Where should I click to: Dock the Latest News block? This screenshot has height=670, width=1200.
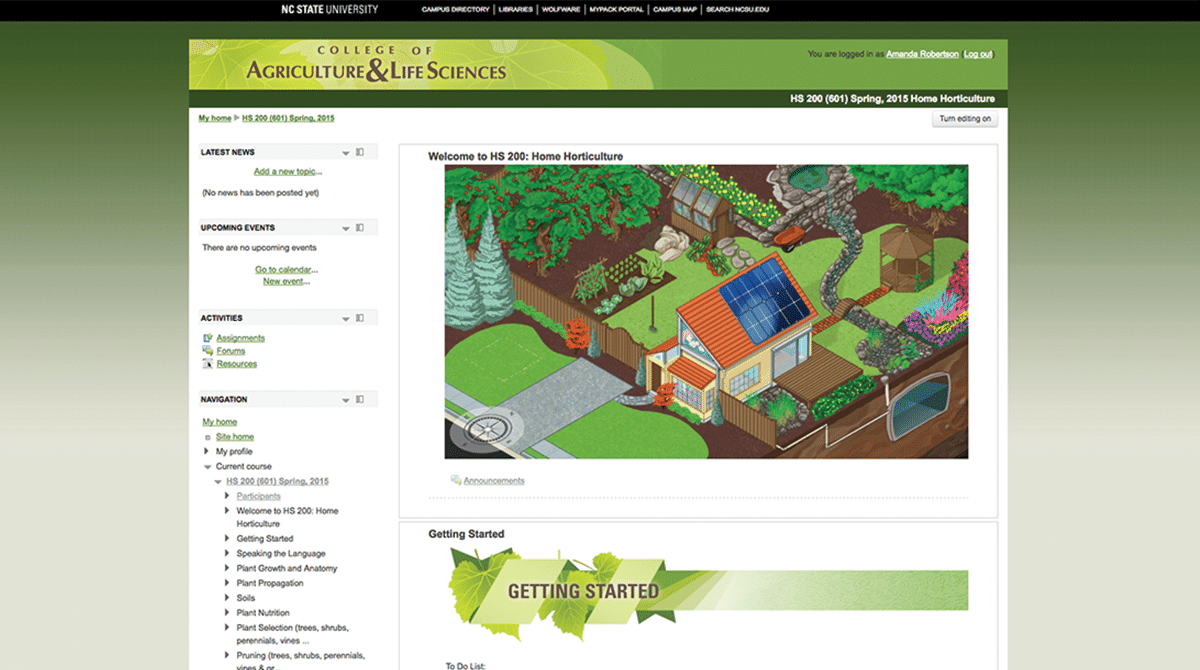[x=360, y=152]
